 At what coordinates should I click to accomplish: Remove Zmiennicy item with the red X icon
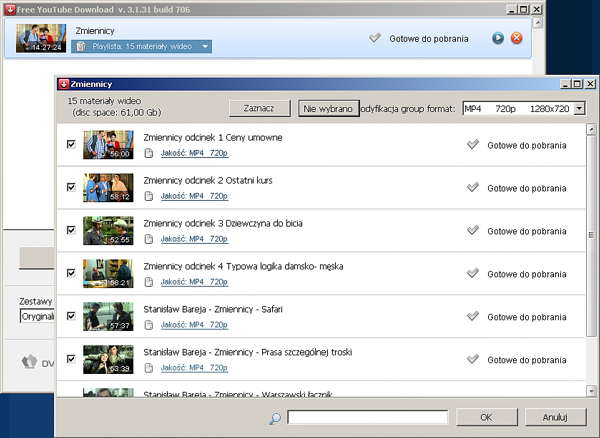[x=517, y=38]
